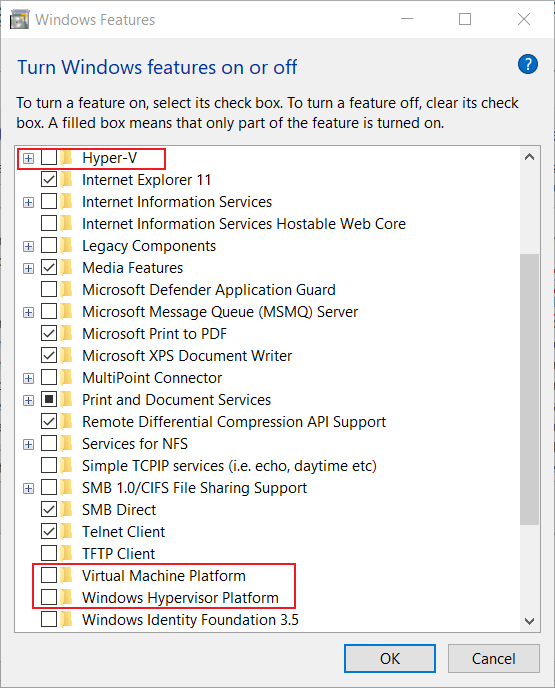The width and height of the screenshot is (555, 688).
Task: Click the folder icon beside Legacy Components
Action: [67, 246]
